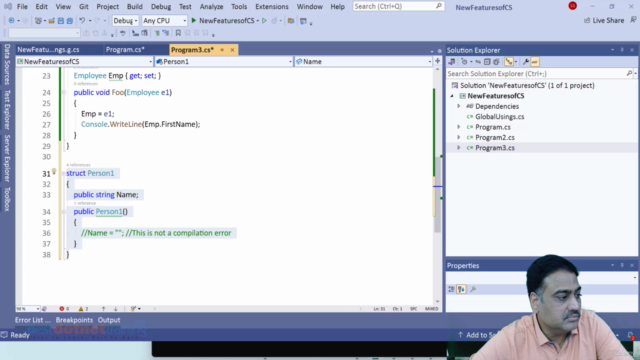Click the Alphabetical sort icon in Properties
This screenshot has height=360, width=640.
coord(461,289)
